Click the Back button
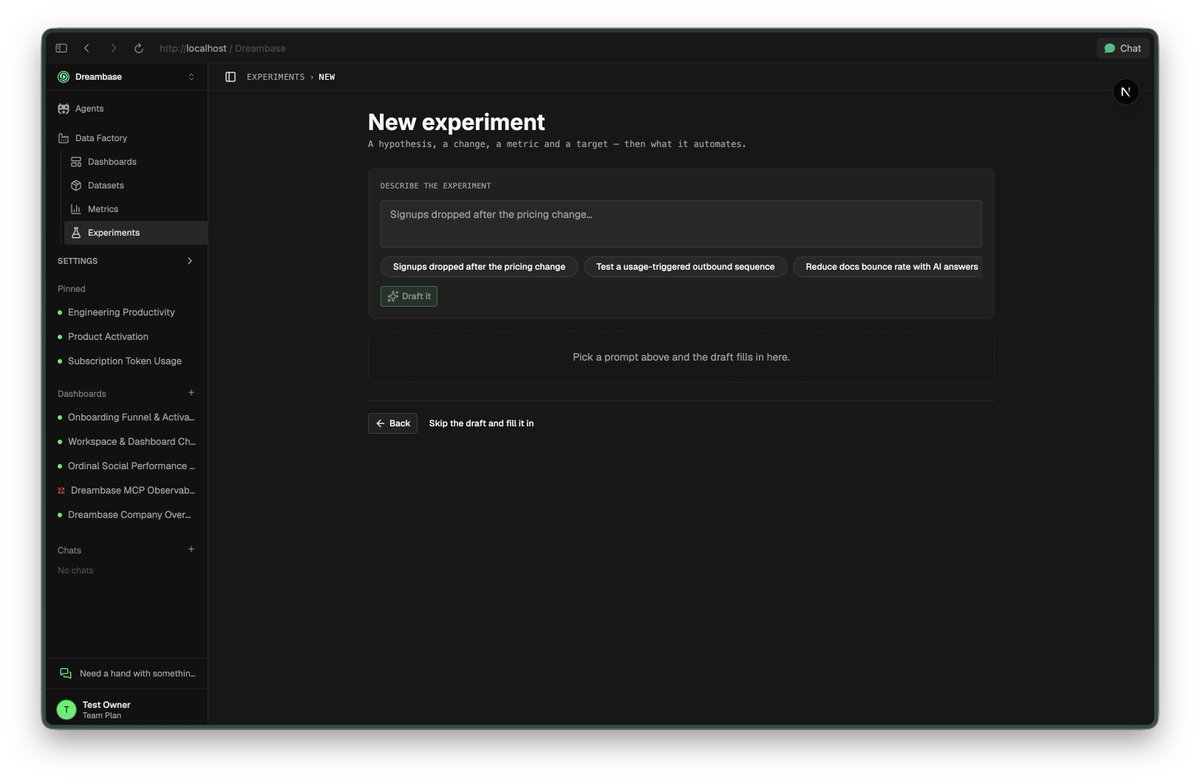1200x784 pixels. (393, 423)
